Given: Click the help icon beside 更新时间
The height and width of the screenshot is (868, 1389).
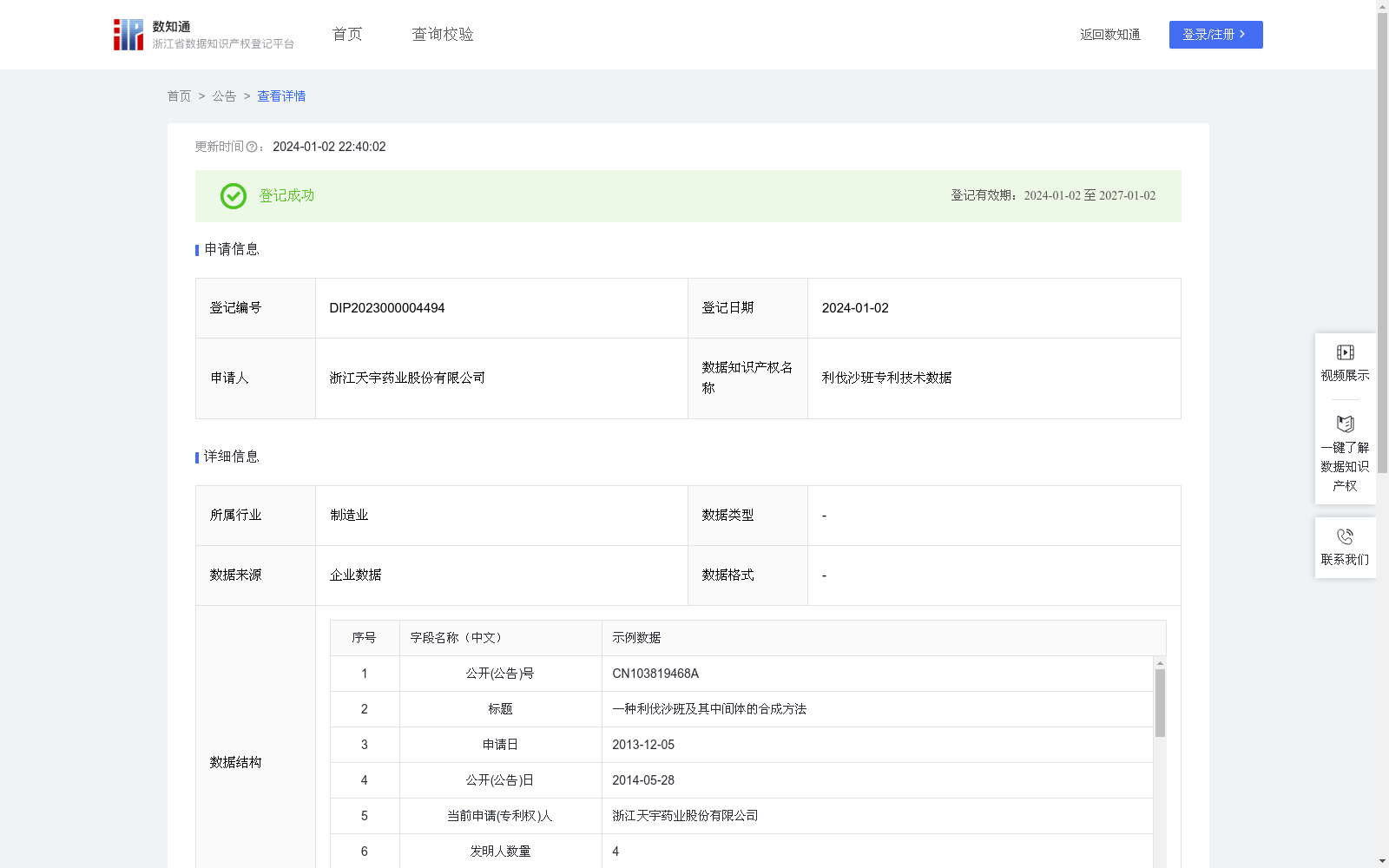Looking at the screenshot, I should [252, 148].
